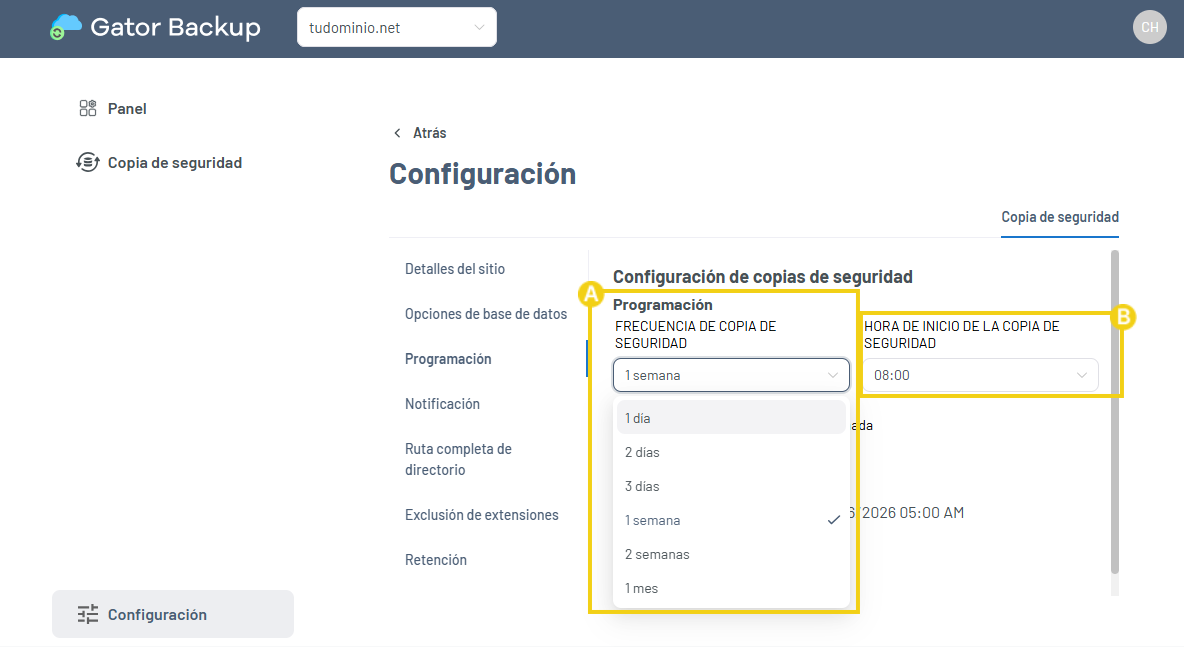Click the HORA DE INICIO DE LA COPIA label
This screenshot has width=1184, height=647.
[961, 334]
